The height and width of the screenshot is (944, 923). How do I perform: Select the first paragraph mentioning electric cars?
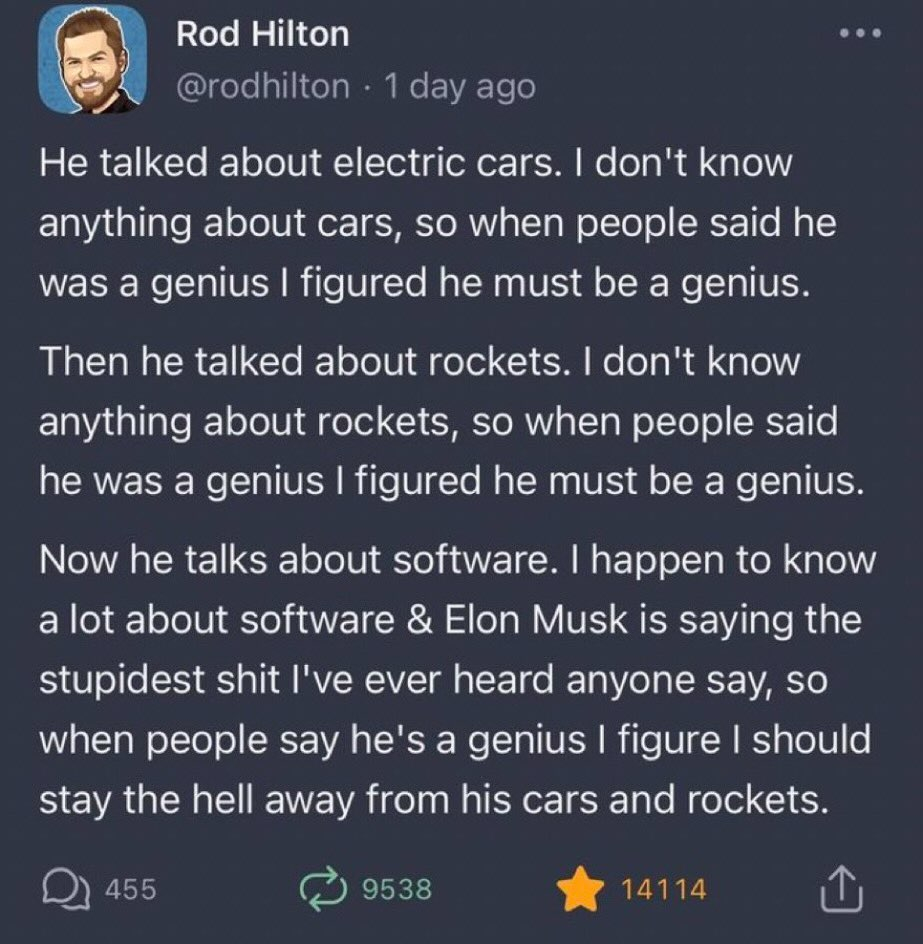click(x=437, y=225)
